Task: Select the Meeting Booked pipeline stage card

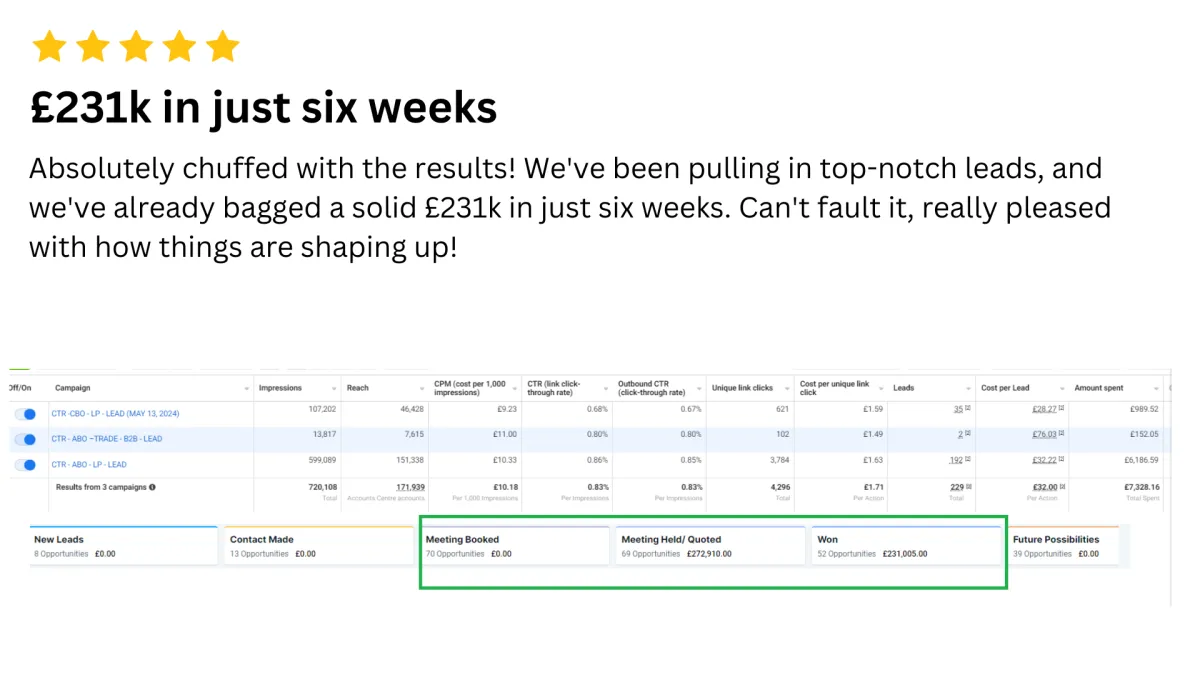Action: [x=516, y=546]
